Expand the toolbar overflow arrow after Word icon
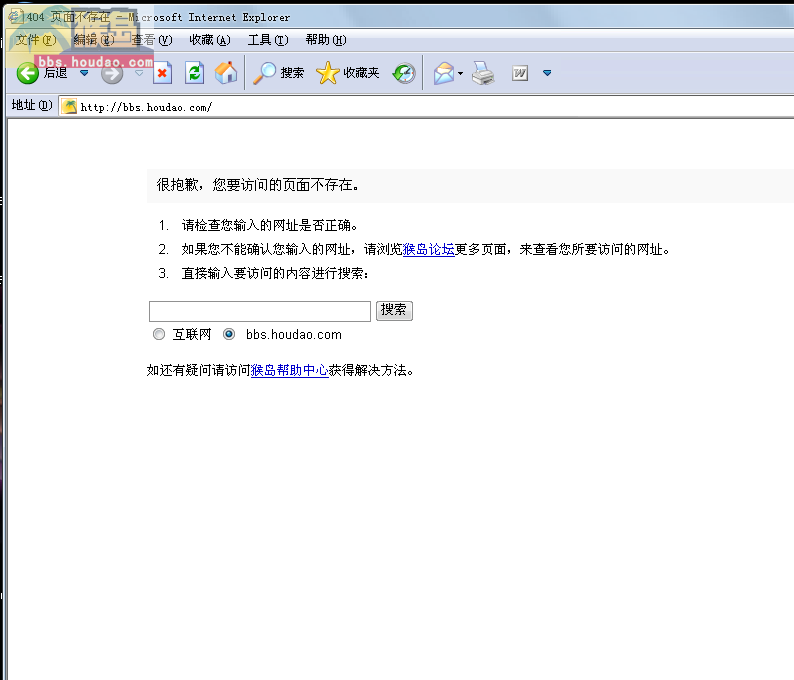The image size is (794, 680). click(x=547, y=73)
